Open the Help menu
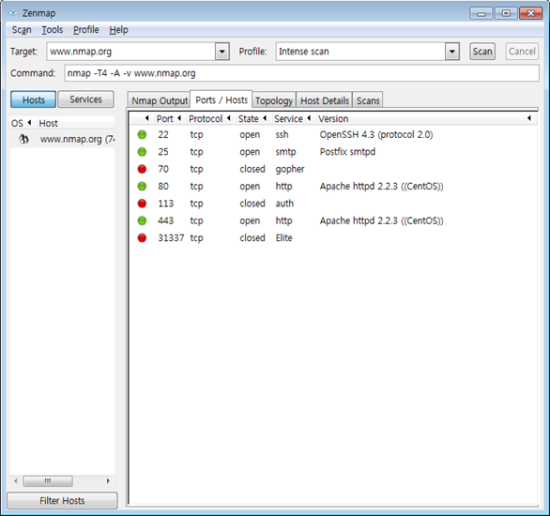 [x=119, y=30]
